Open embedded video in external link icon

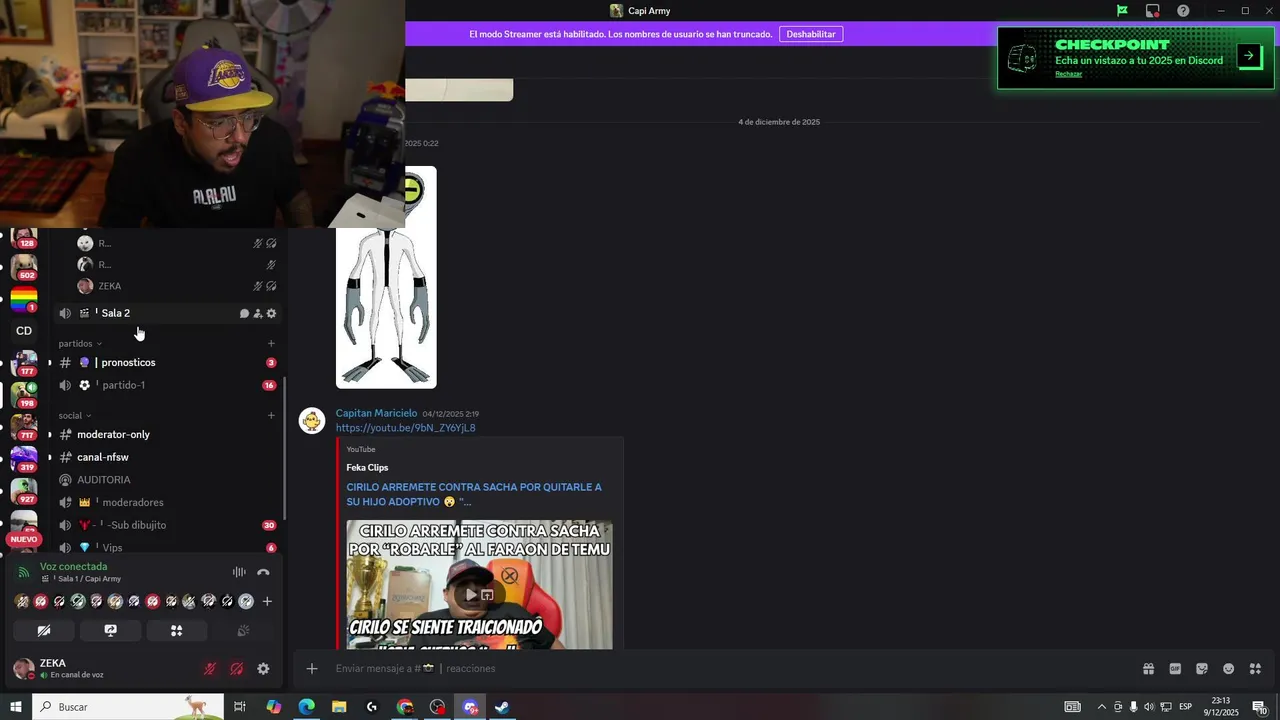tap(487, 595)
